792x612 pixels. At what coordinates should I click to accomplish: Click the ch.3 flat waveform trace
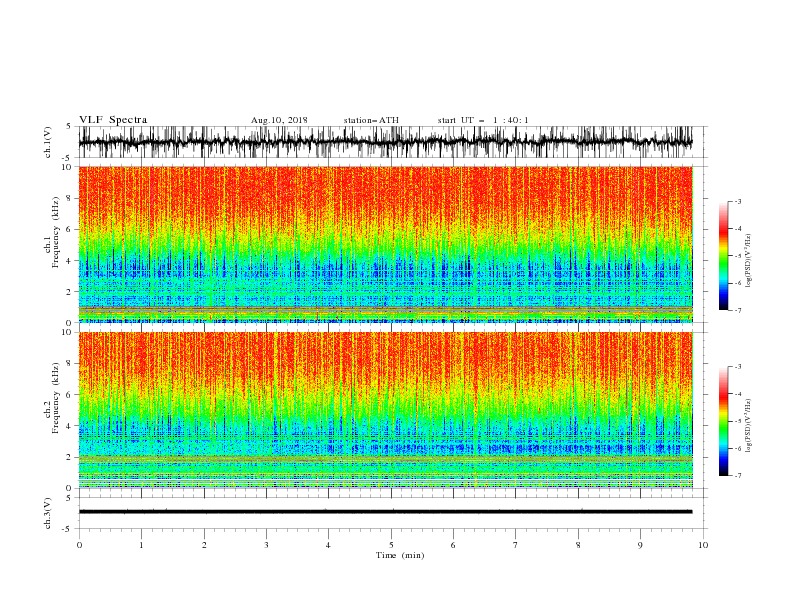pos(385,512)
